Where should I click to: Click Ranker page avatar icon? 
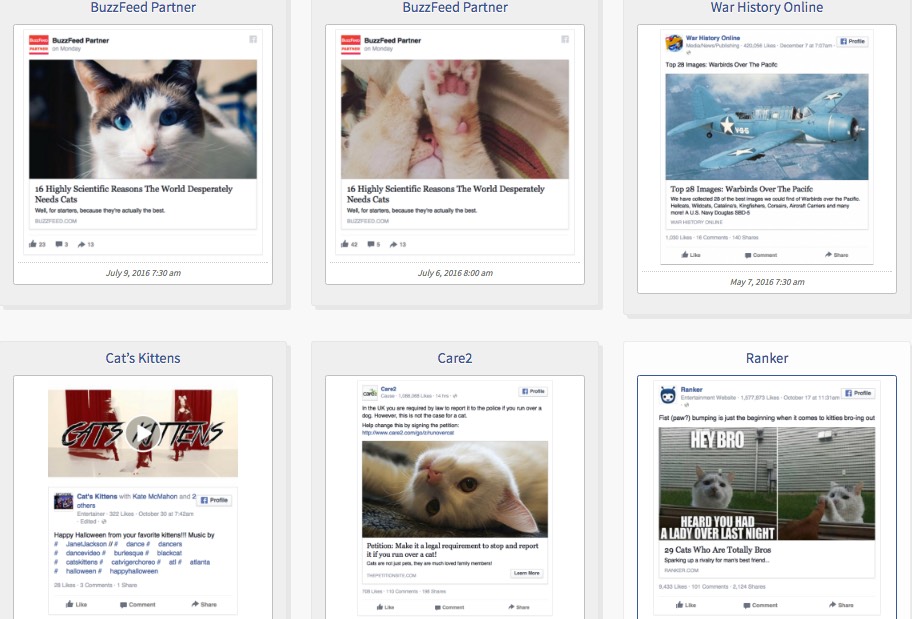point(668,395)
